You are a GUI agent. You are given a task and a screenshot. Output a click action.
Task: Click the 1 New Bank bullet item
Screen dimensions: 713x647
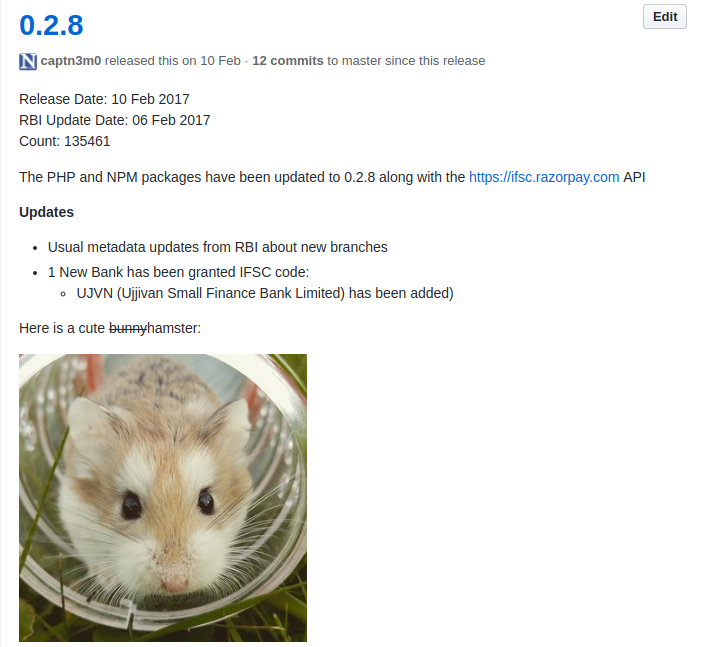pyautogui.click(x=178, y=272)
